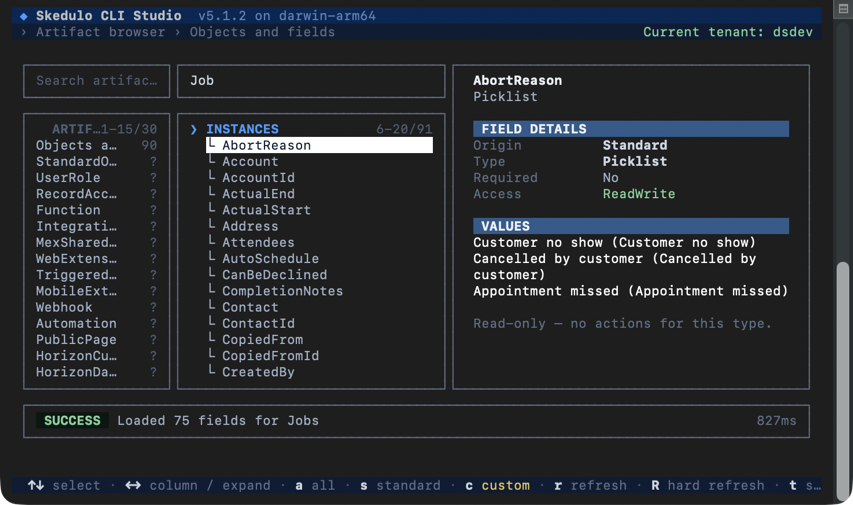Select the CopiedFrom field row
The image size is (853, 505).
(319, 340)
